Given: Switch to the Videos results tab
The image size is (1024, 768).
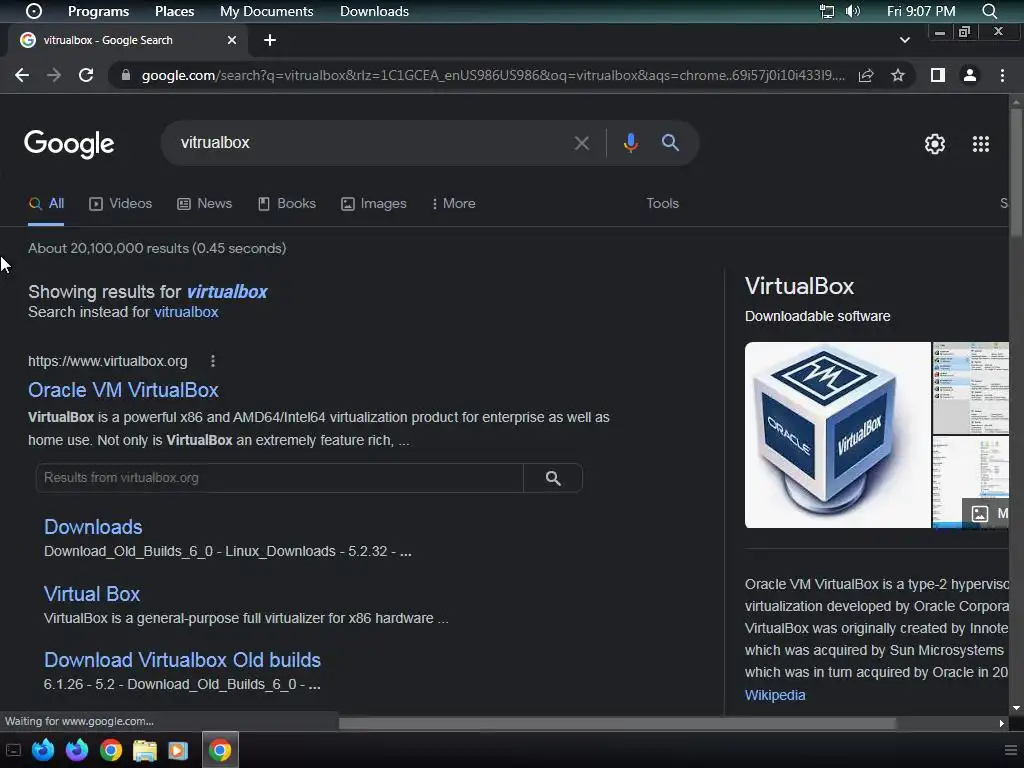Looking at the screenshot, I should (120, 204).
